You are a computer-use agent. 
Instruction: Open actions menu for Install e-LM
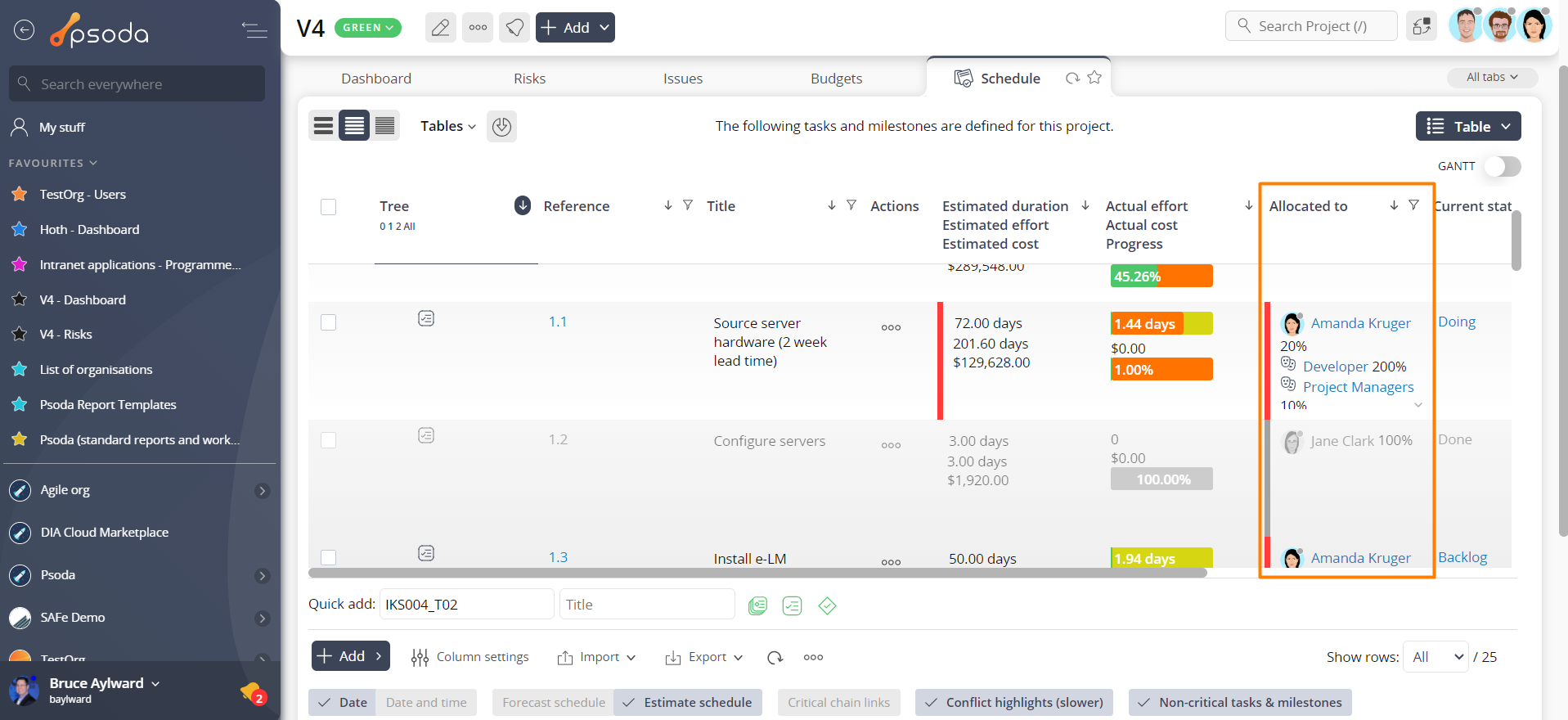(x=891, y=562)
